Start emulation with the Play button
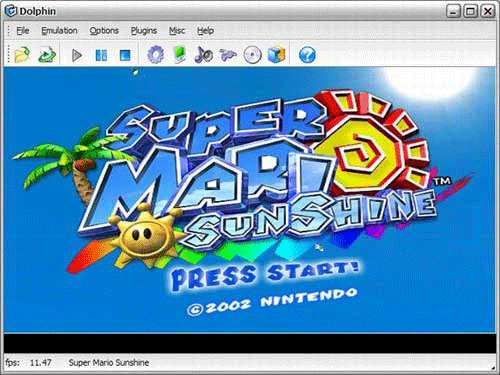Image resolution: width=500 pixels, height=375 pixels. point(77,55)
